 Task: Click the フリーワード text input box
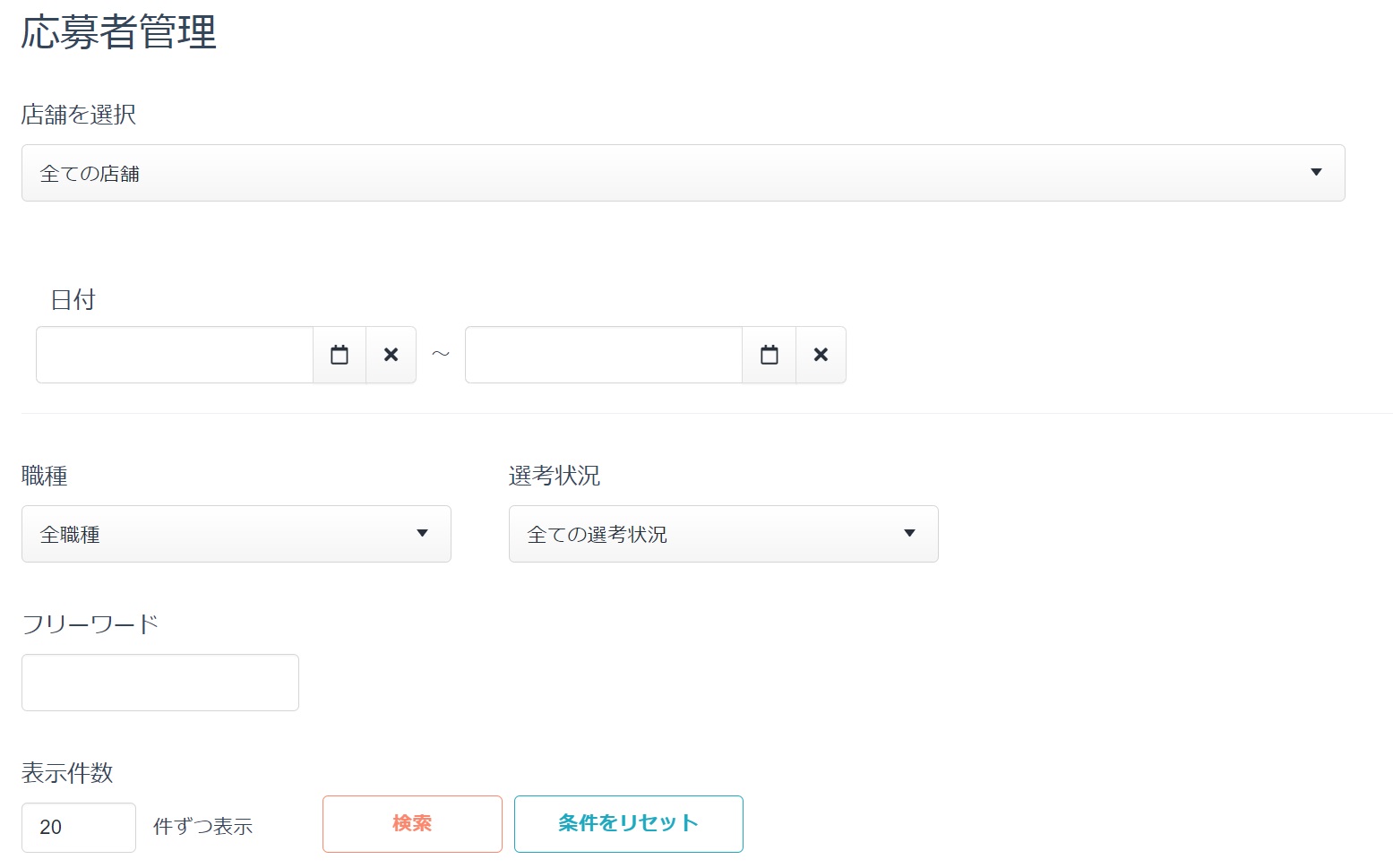point(160,683)
